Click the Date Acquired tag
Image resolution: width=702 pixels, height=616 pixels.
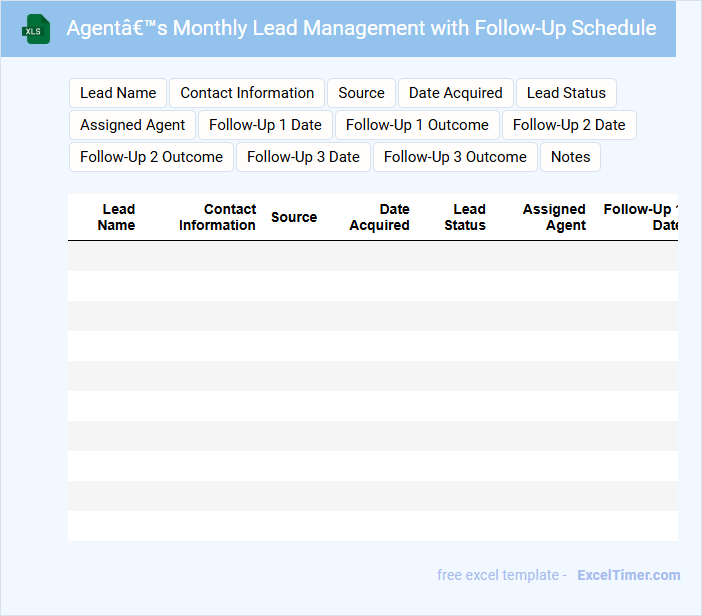(x=456, y=93)
